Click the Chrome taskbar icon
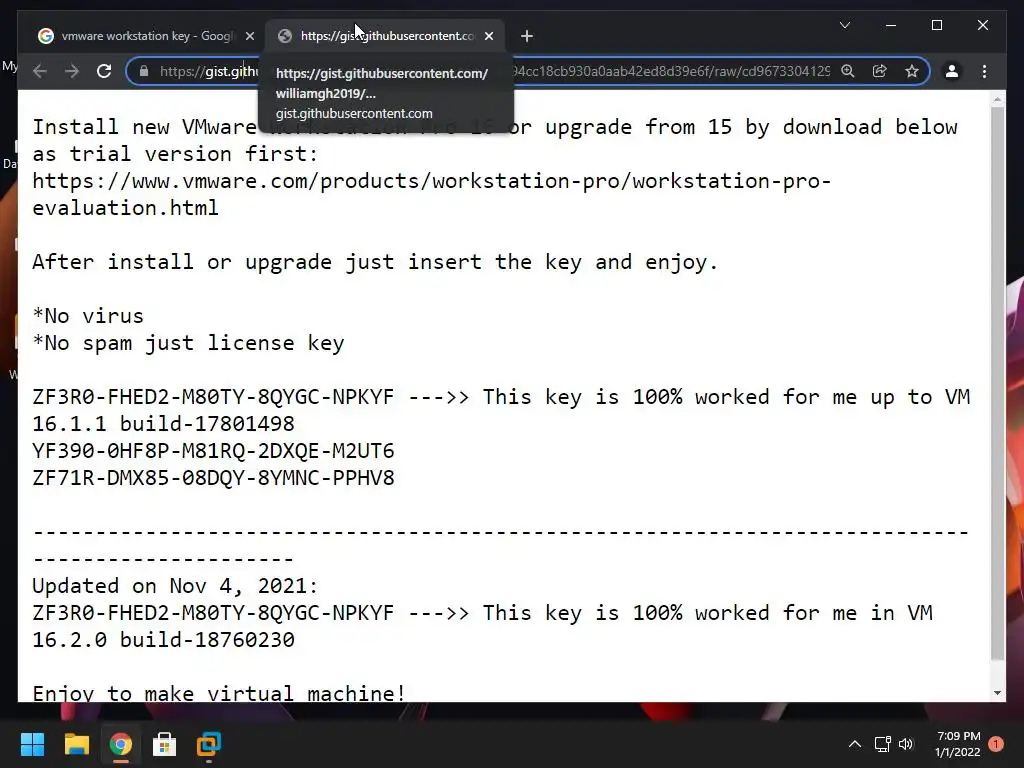Screen dimensions: 1024x768 click(120, 744)
